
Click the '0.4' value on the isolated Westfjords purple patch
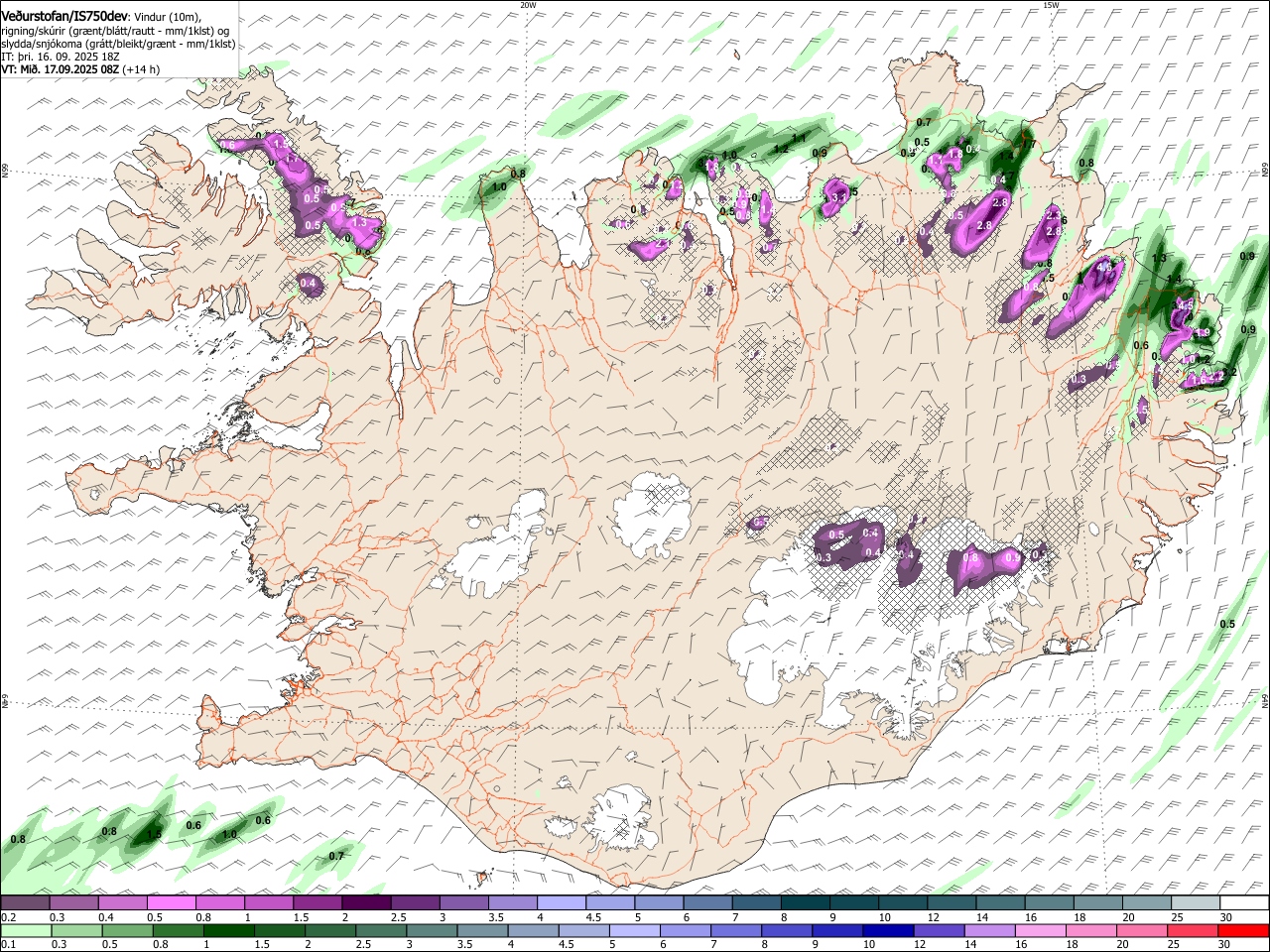[308, 284]
